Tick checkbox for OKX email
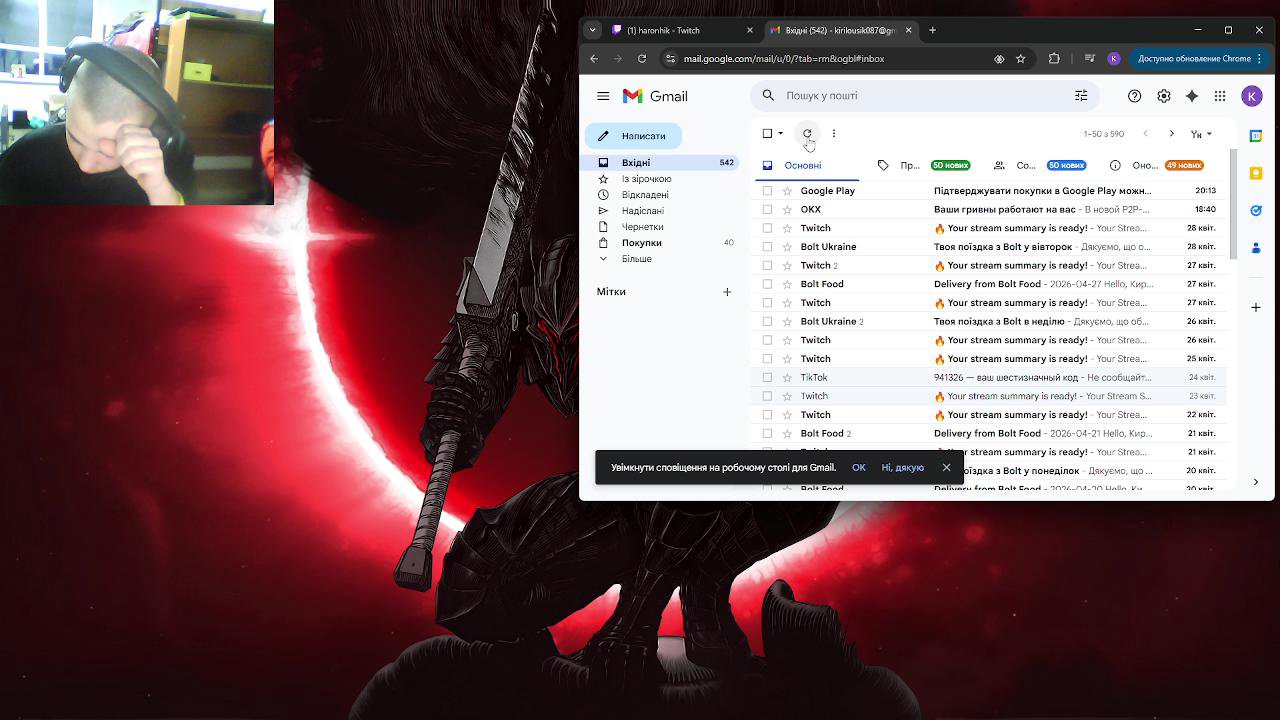Image resolution: width=1280 pixels, height=720 pixels. coord(767,209)
